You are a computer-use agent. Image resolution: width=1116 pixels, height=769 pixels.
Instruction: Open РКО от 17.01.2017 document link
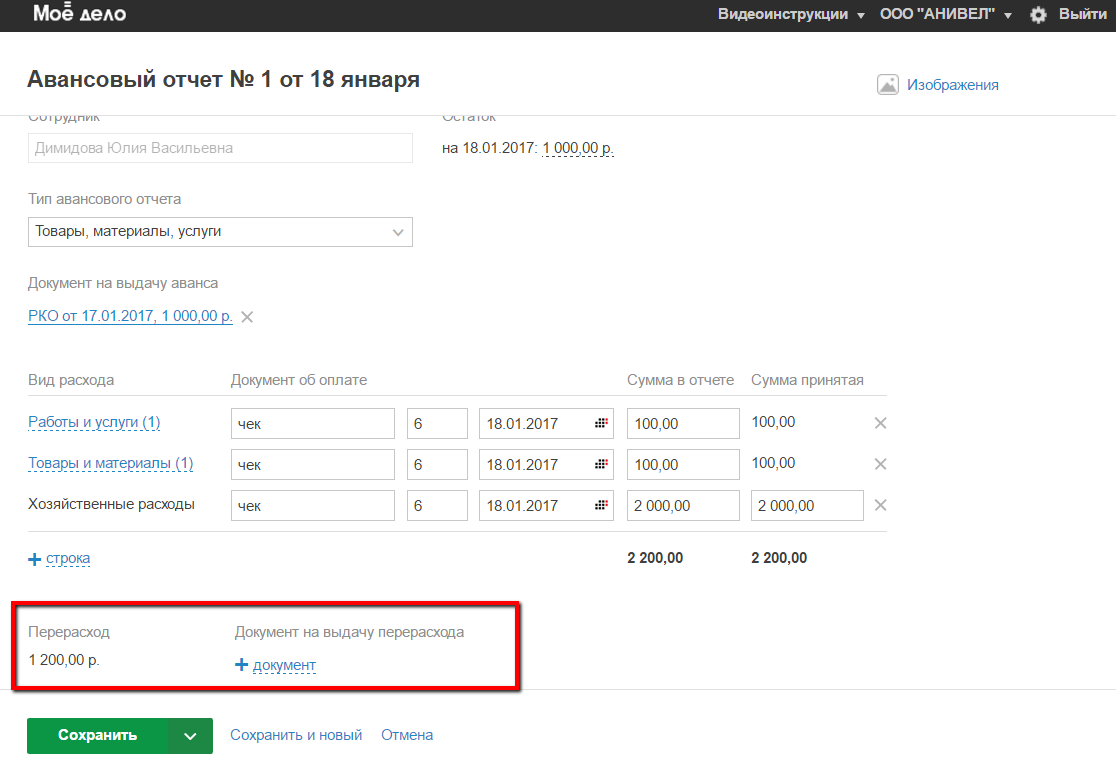click(x=130, y=316)
